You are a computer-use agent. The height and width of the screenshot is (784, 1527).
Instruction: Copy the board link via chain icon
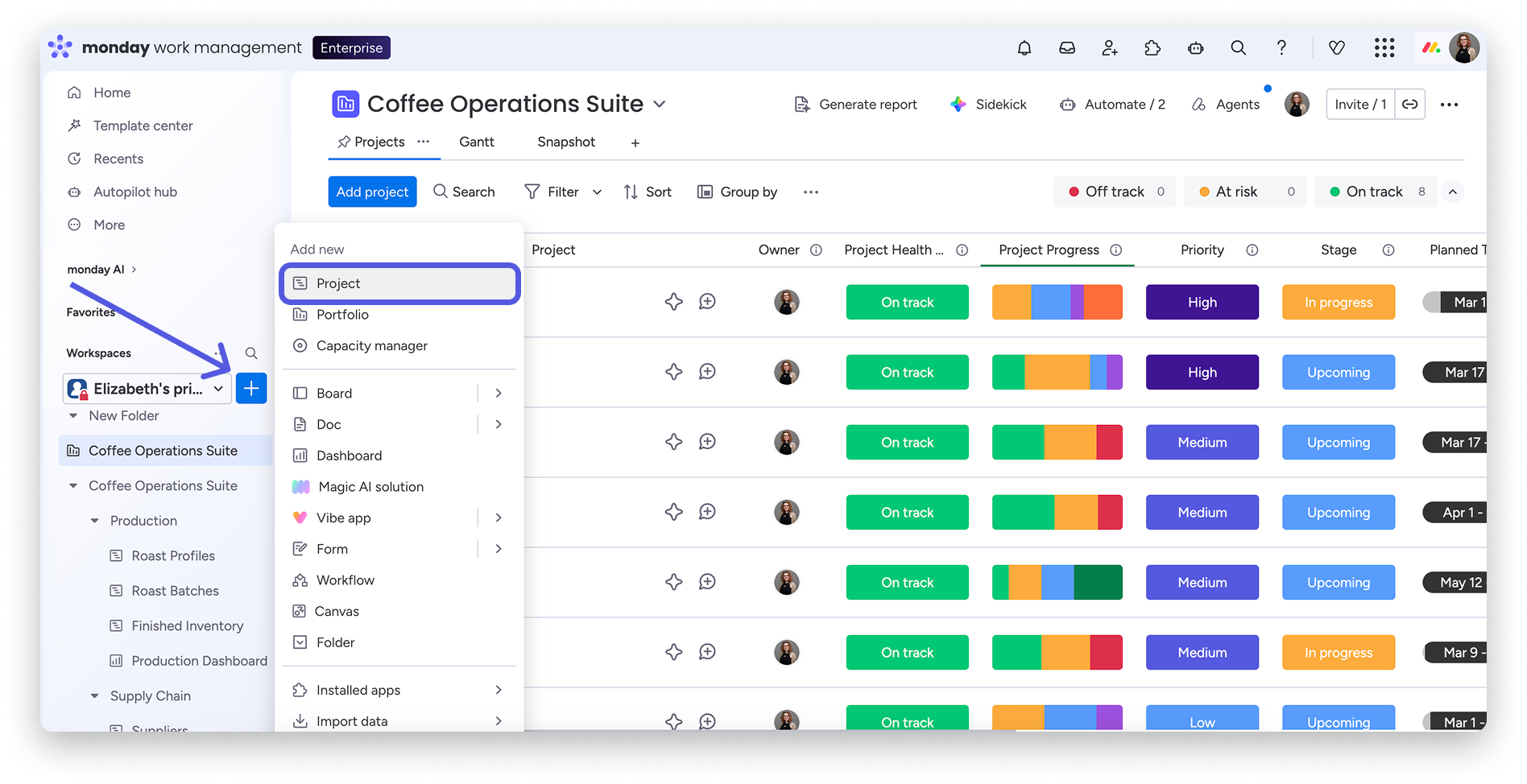(x=1410, y=105)
